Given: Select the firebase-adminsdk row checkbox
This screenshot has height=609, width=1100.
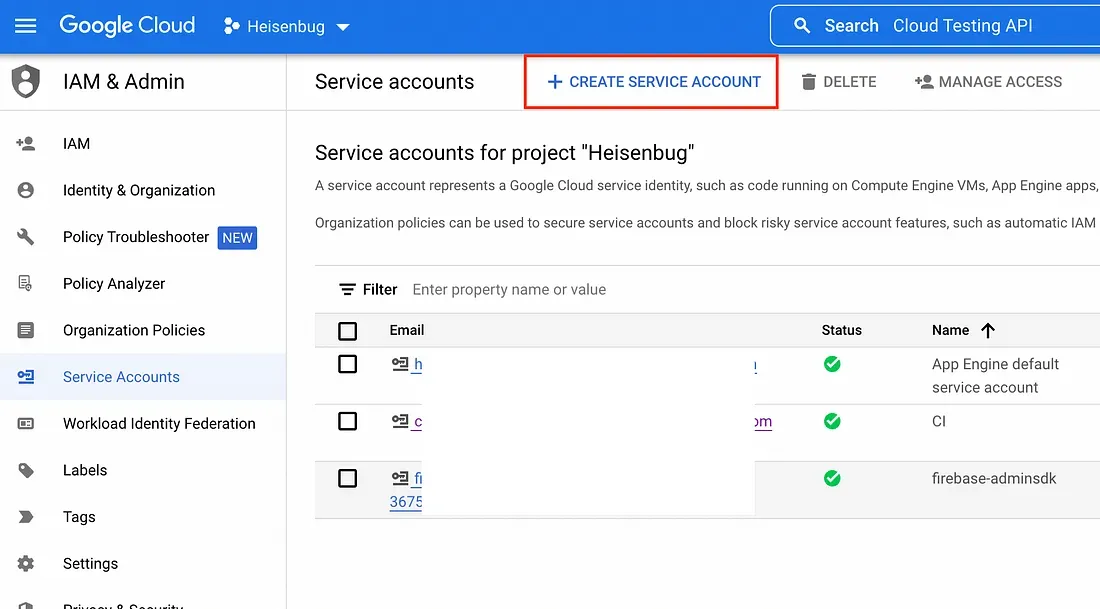Looking at the screenshot, I should coord(347,478).
